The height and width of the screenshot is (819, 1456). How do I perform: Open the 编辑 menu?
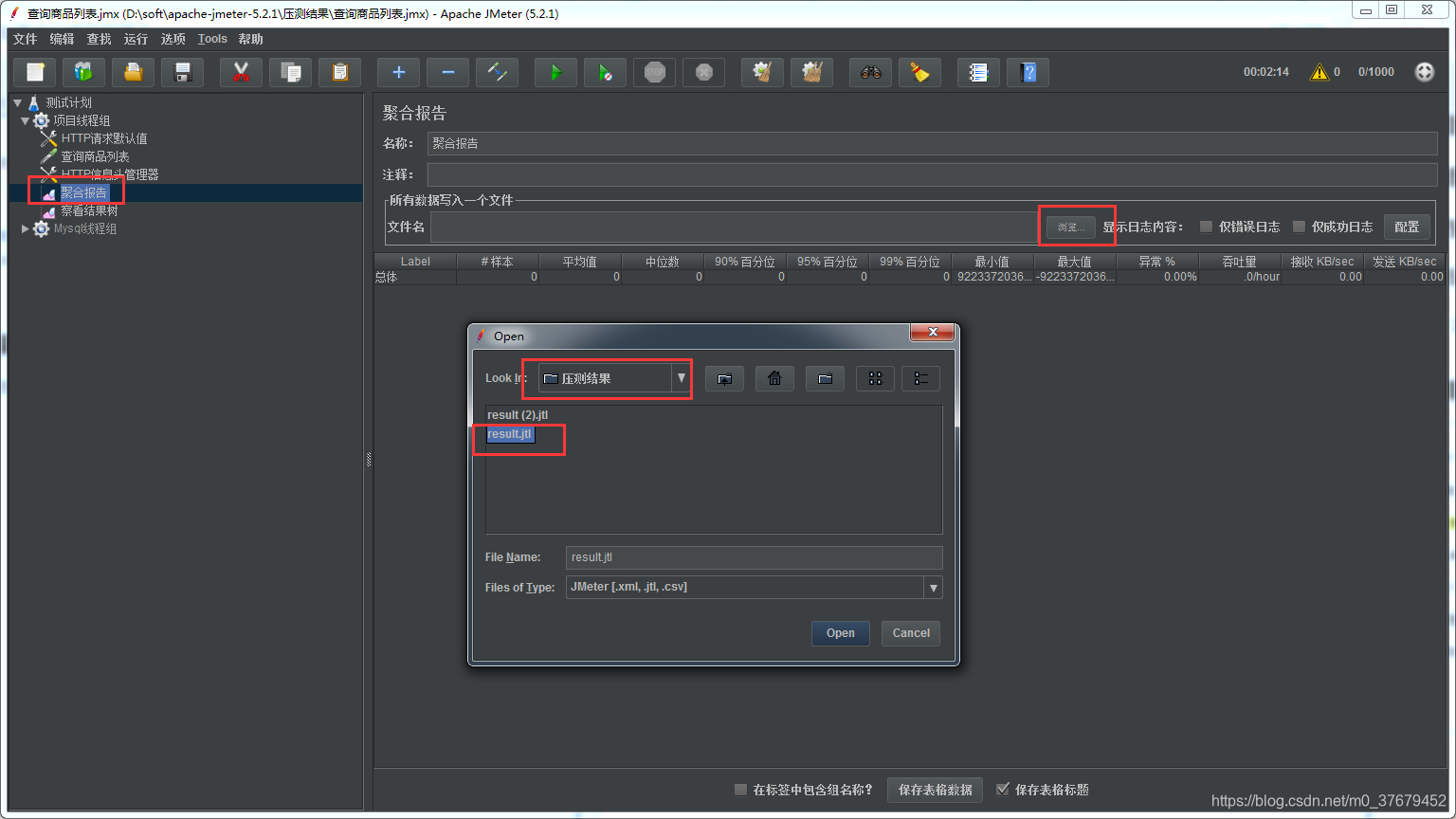pos(62,39)
